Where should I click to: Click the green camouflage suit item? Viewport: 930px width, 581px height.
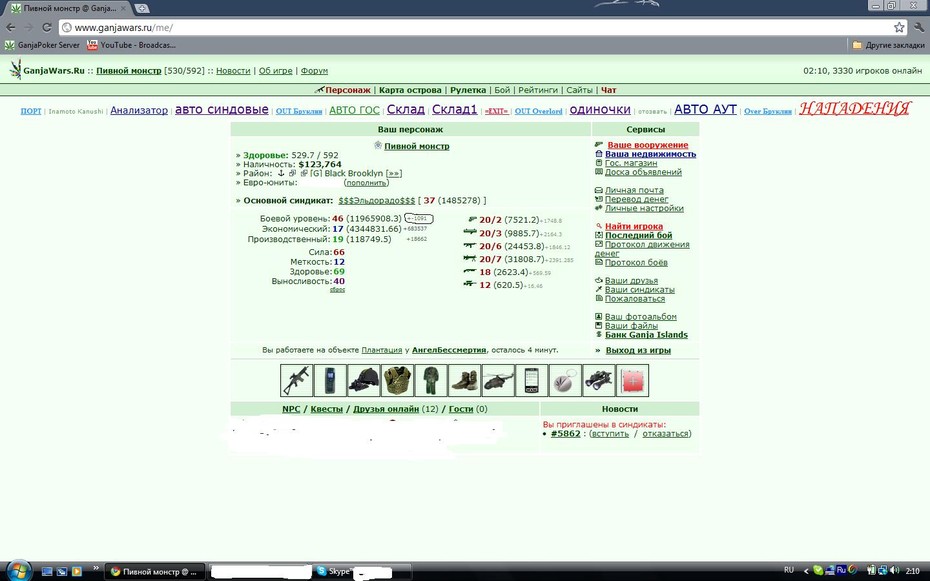pos(431,381)
